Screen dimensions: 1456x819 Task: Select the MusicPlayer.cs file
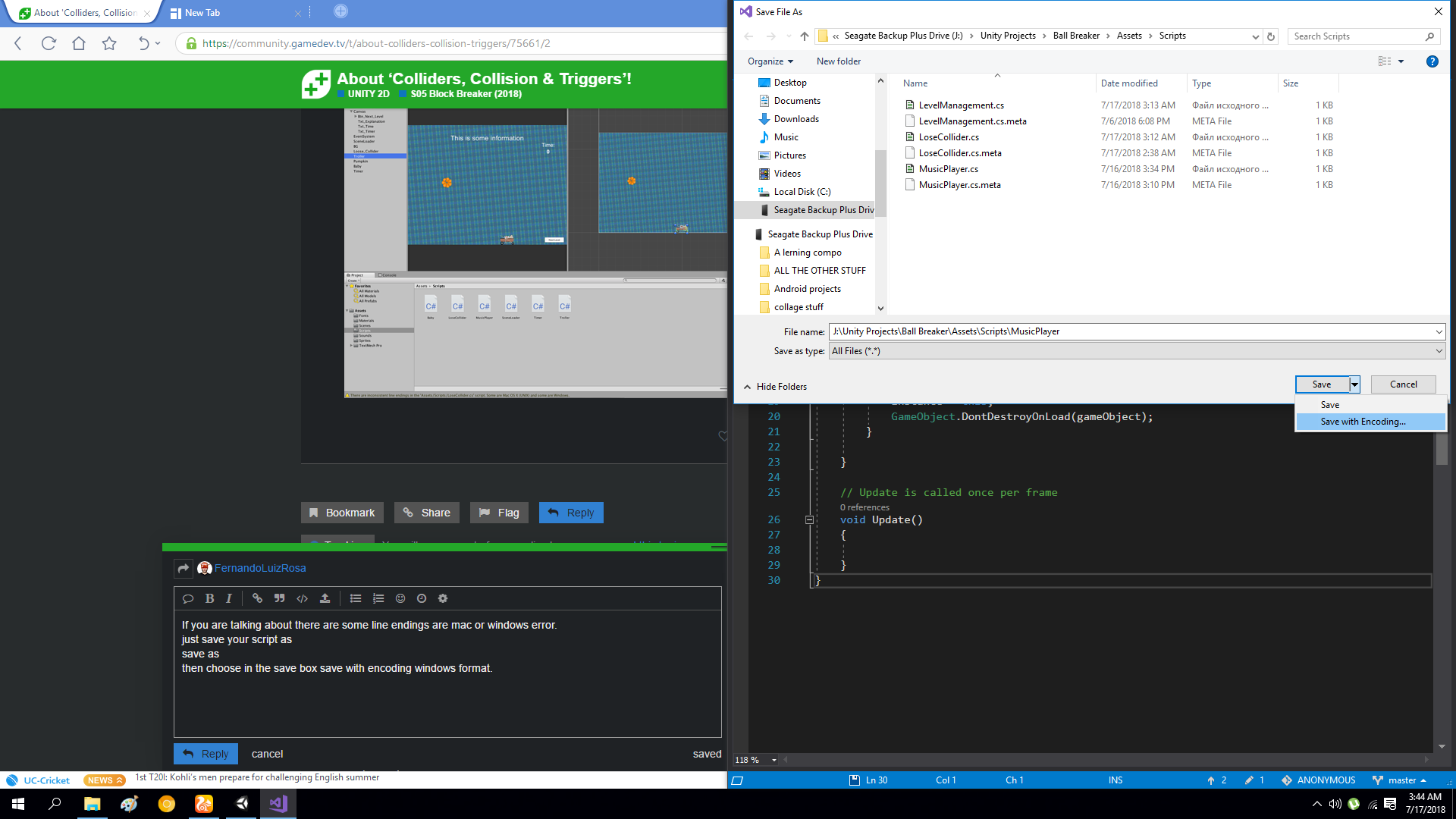click(948, 169)
